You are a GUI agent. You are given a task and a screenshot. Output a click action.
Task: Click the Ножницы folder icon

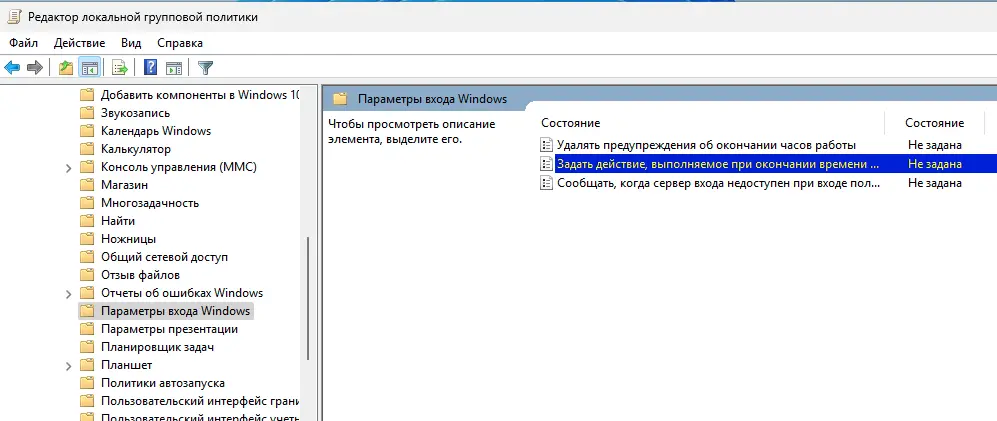click(86, 239)
